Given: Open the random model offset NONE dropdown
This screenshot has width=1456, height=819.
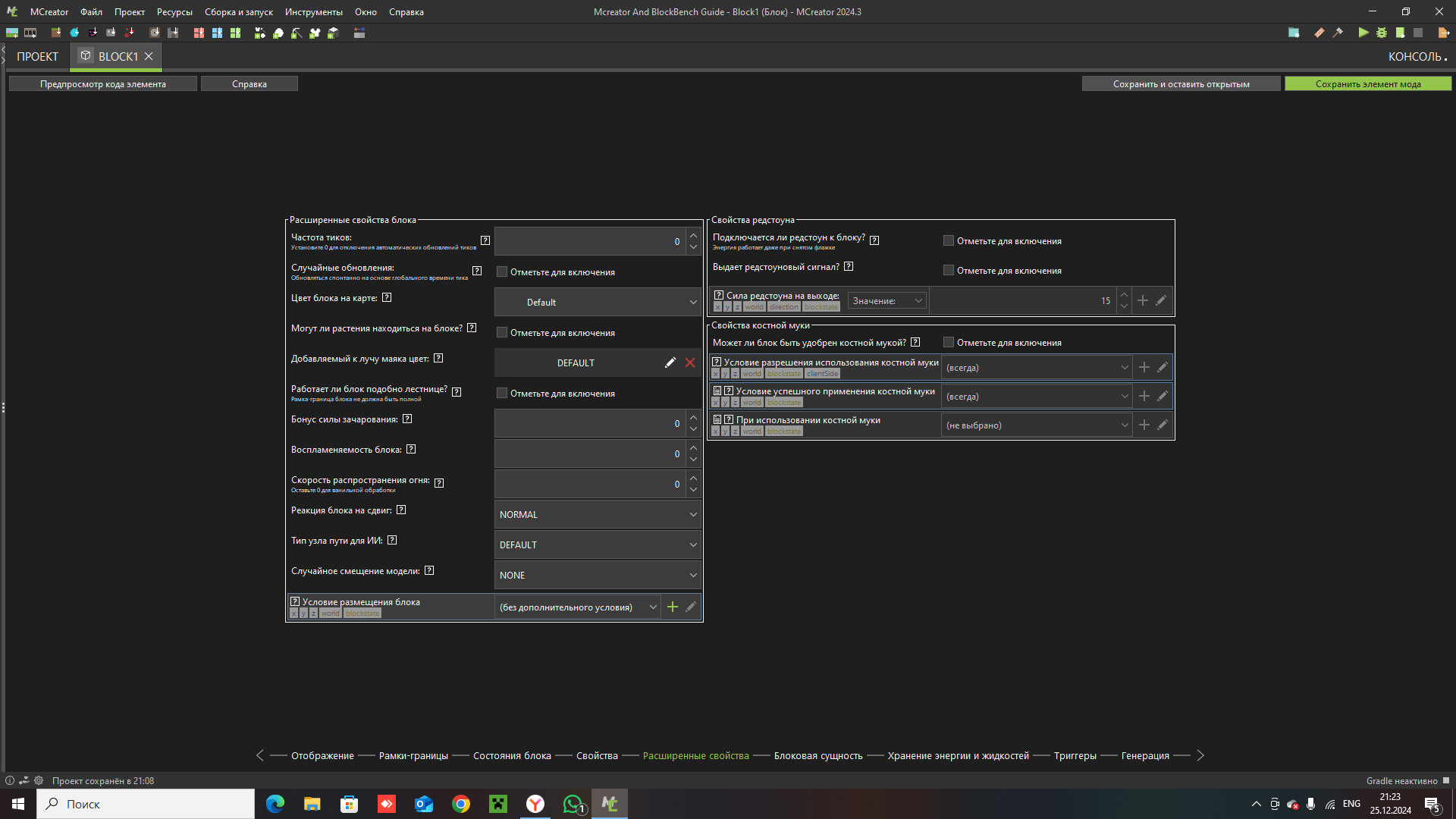Looking at the screenshot, I should pyautogui.click(x=597, y=575).
